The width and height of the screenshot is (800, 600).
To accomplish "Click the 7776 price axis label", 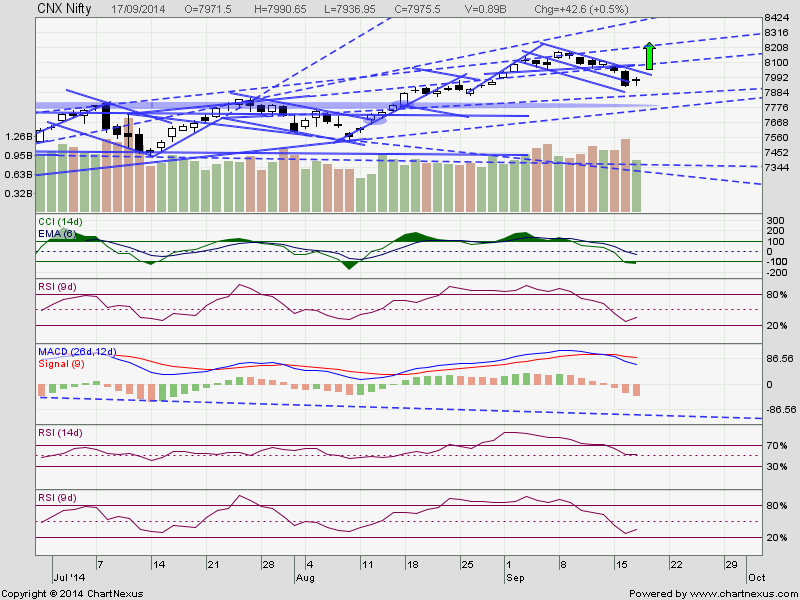I will (776, 108).
